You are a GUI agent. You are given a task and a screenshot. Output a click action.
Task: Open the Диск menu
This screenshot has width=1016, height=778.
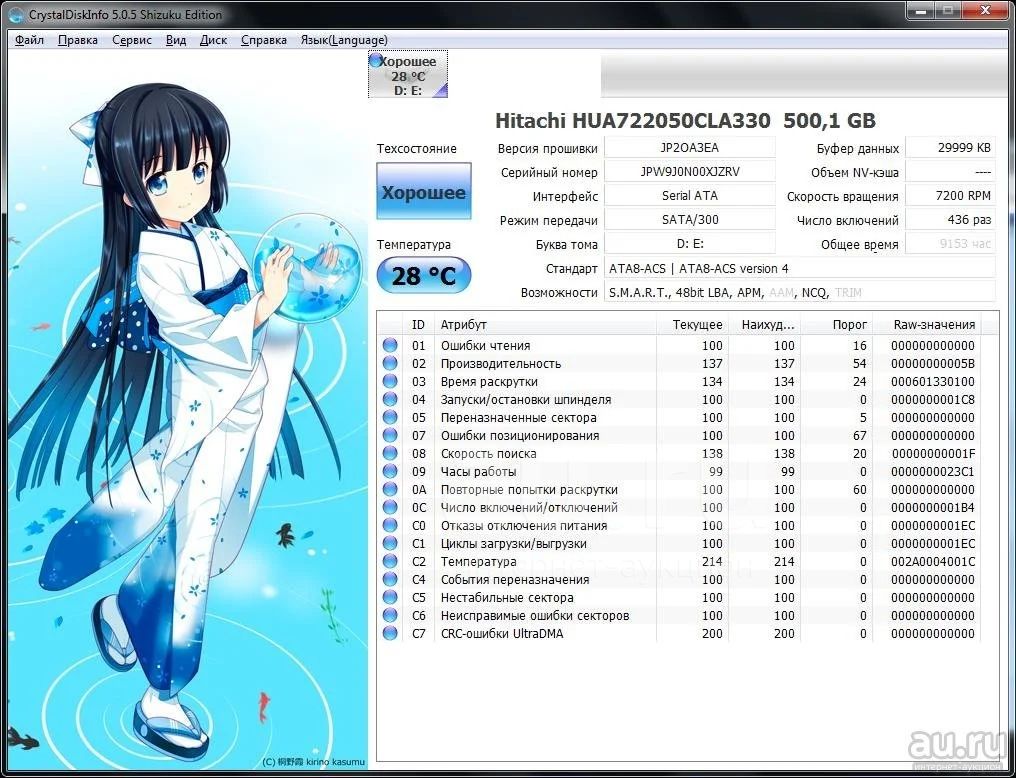pyautogui.click(x=213, y=40)
